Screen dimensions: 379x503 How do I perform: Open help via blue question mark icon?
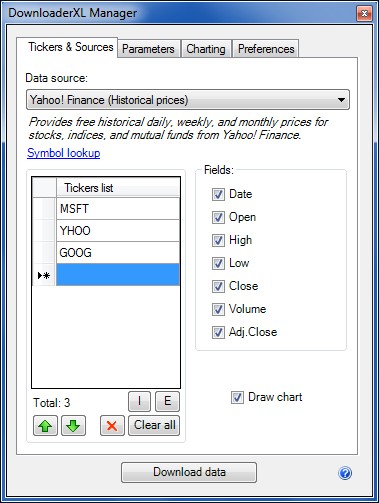(345, 473)
